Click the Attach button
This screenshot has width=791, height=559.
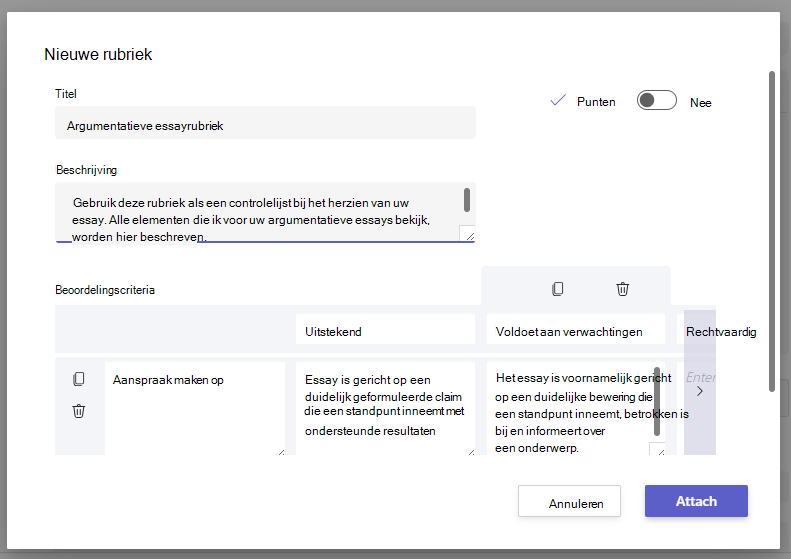696,501
